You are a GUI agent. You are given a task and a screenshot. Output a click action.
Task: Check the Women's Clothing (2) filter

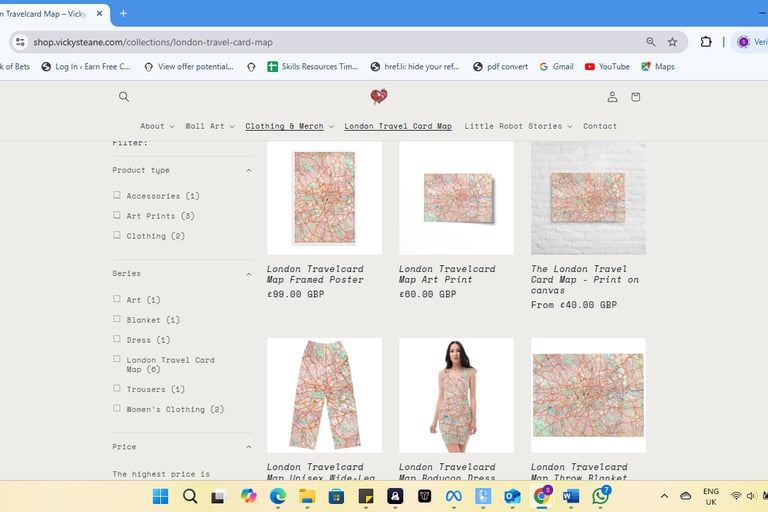coord(117,408)
